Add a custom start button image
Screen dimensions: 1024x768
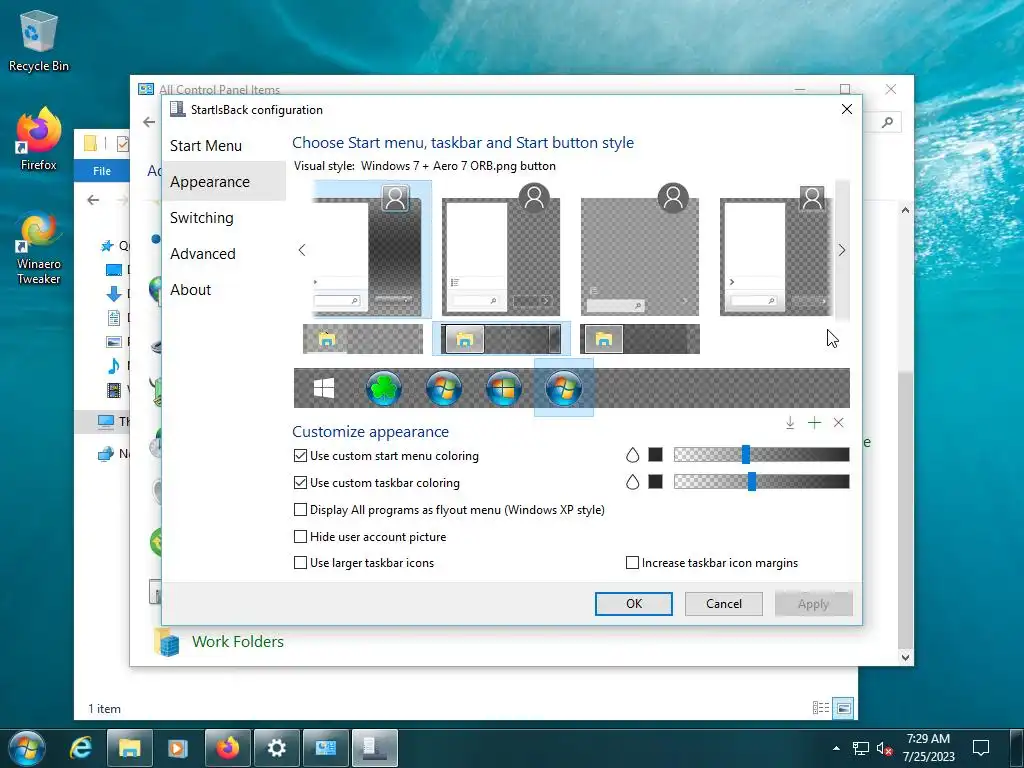point(814,423)
